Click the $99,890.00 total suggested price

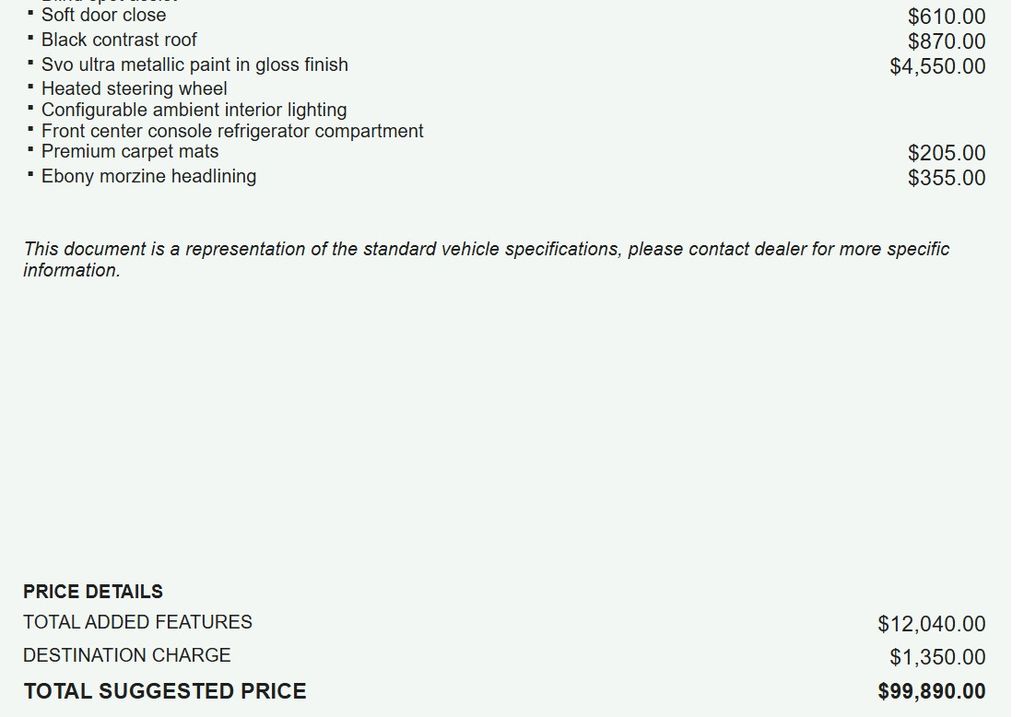(x=931, y=691)
